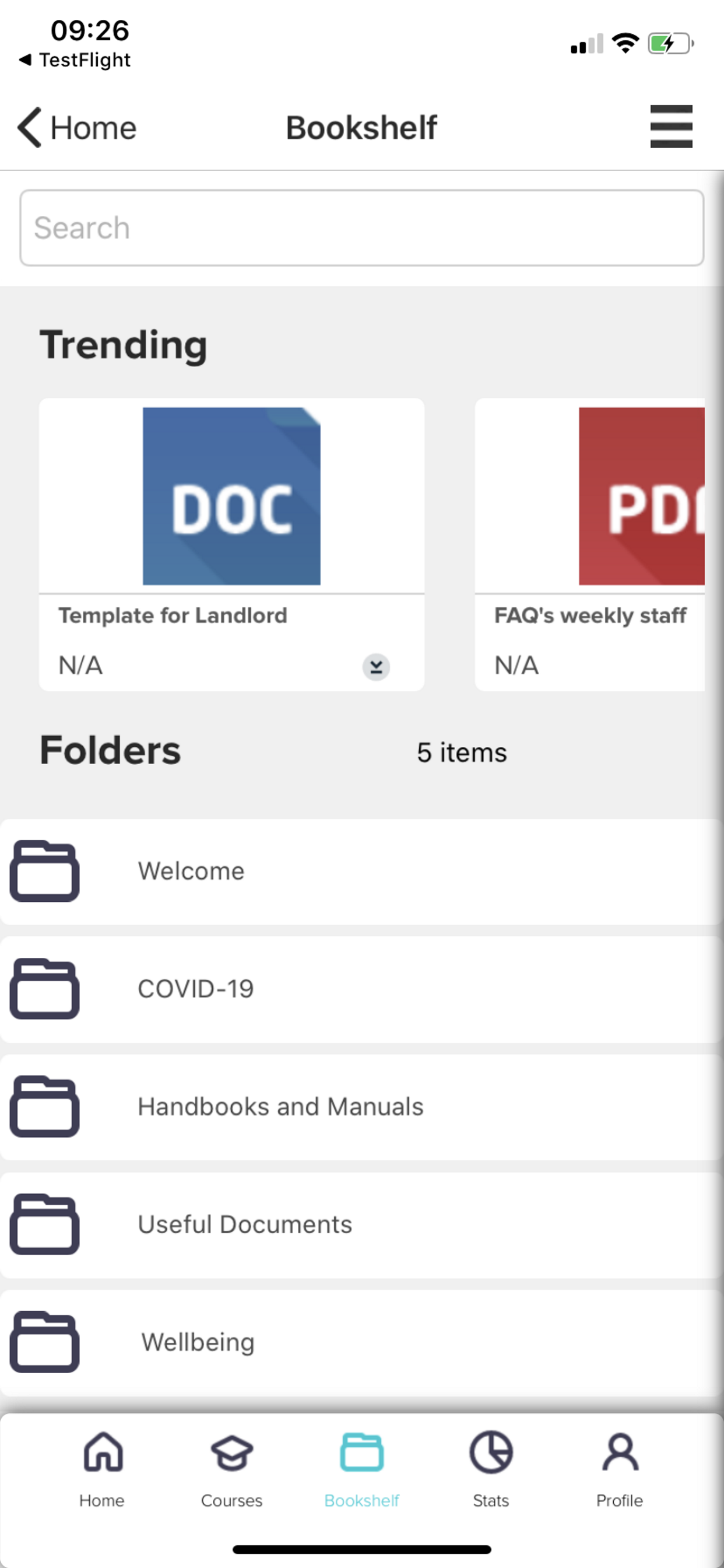Open the Handbooks and Manuals folder
The height and width of the screenshot is (1568, 724).
coord(361,1107)
